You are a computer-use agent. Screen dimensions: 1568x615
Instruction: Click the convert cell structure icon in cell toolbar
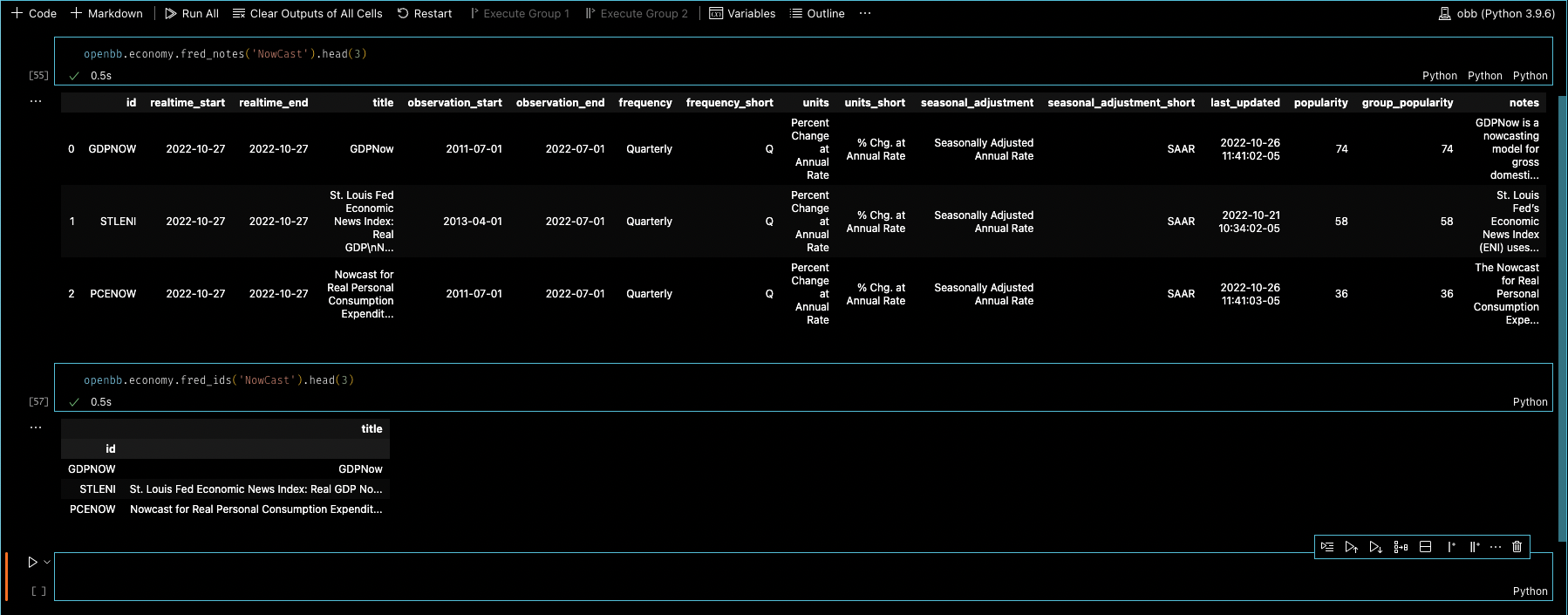pyautogui.click(x=1401, y=547)
